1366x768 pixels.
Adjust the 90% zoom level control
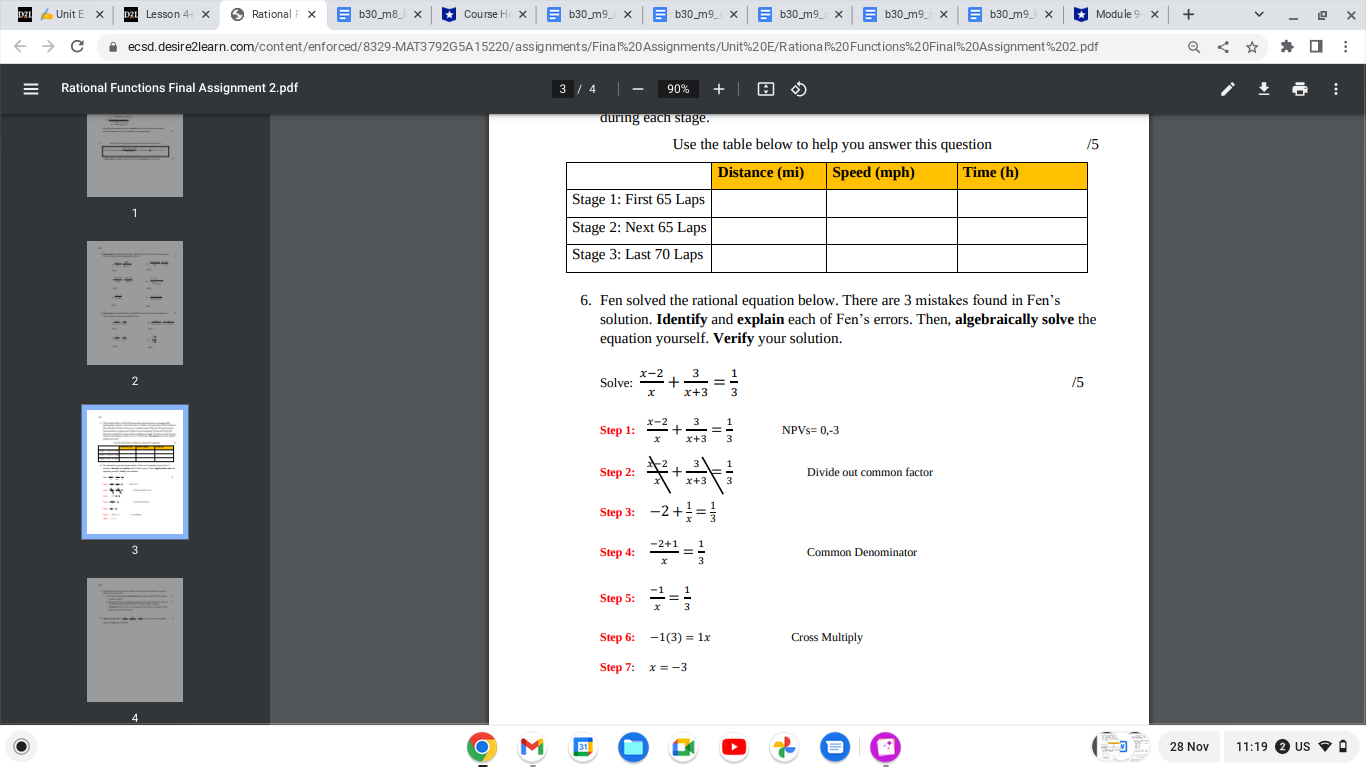[677, 89]
